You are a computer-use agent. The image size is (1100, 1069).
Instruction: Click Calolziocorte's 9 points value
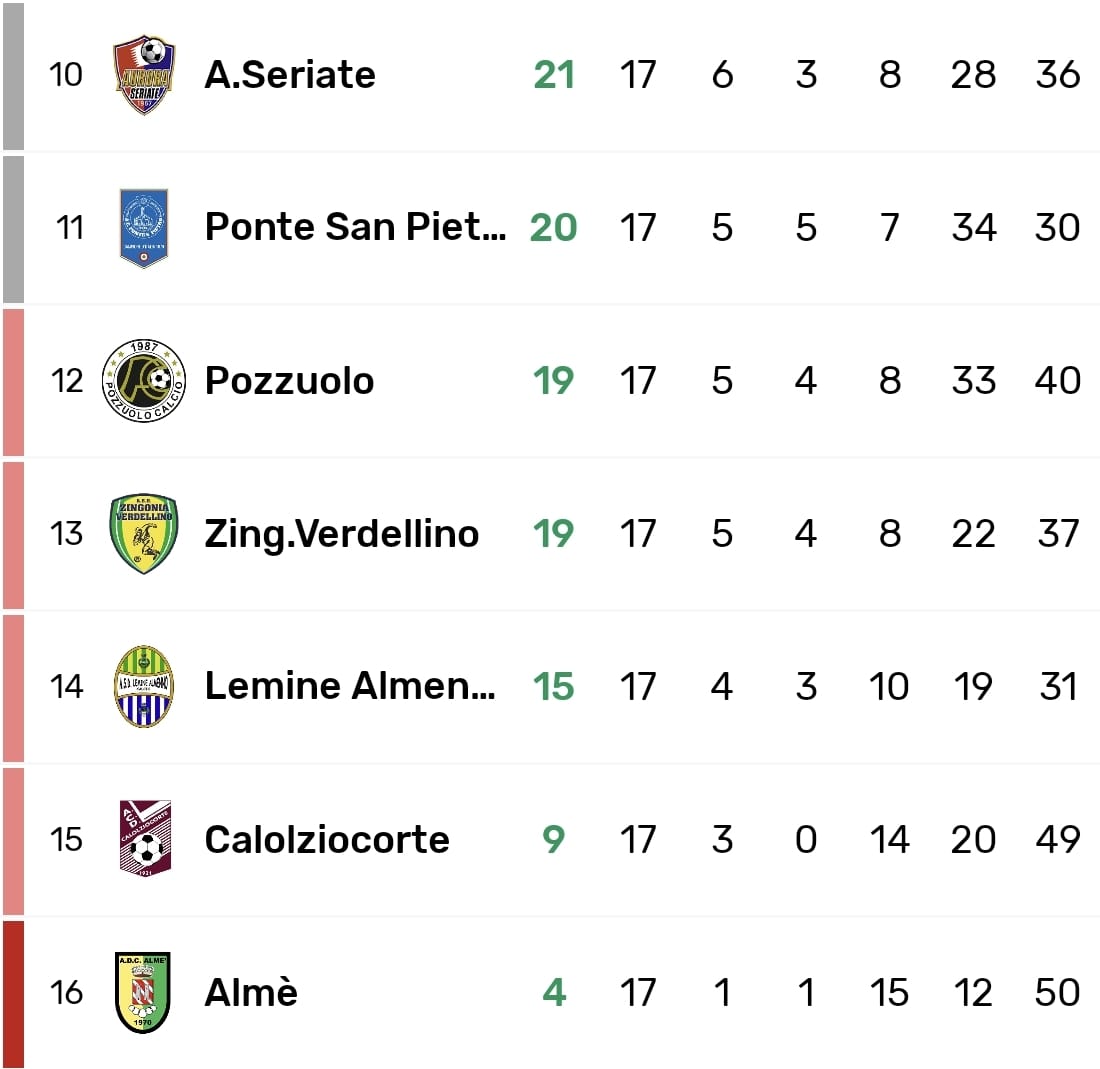click(554, 840)
